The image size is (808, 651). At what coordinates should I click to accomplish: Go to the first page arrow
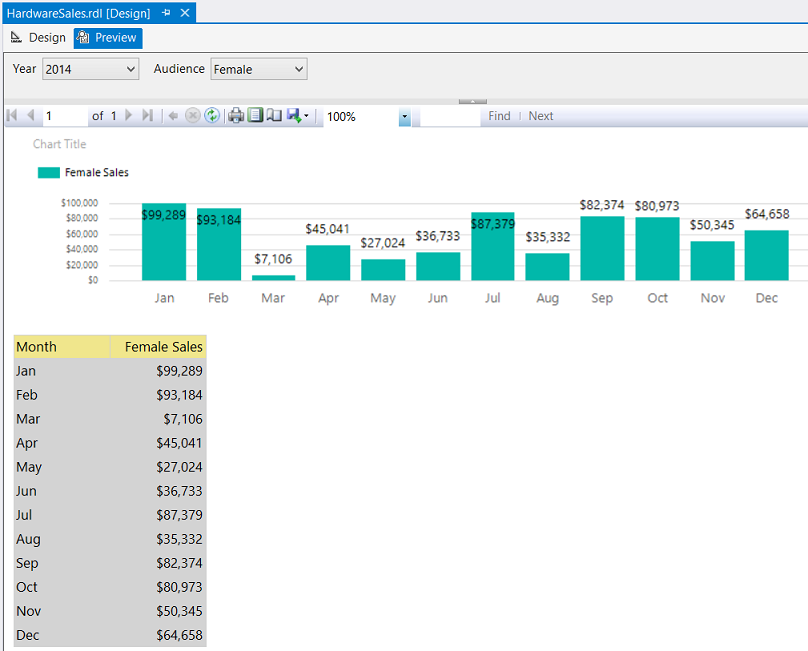tap(12, 116)
